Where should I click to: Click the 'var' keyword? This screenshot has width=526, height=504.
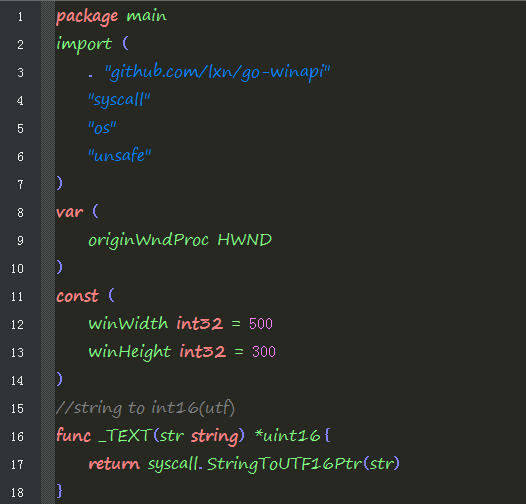pyautogui.click(x=70, y=212)
